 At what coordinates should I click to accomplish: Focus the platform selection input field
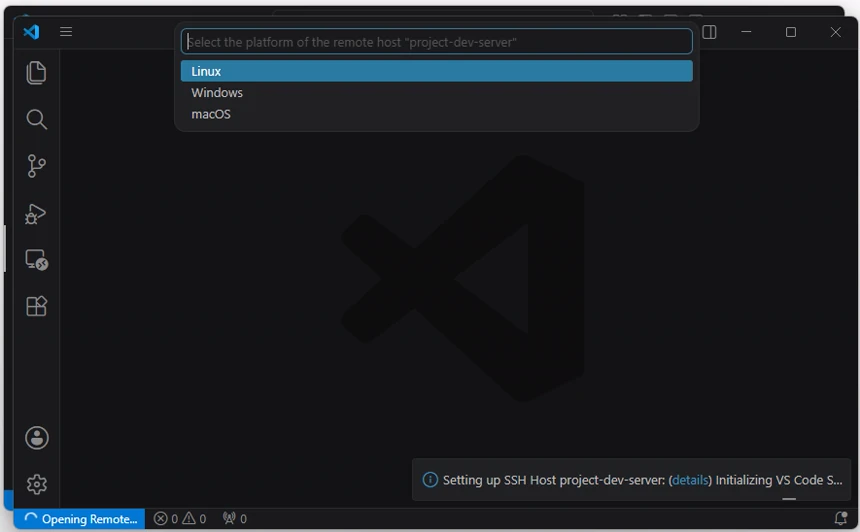(x=437, y=42)
